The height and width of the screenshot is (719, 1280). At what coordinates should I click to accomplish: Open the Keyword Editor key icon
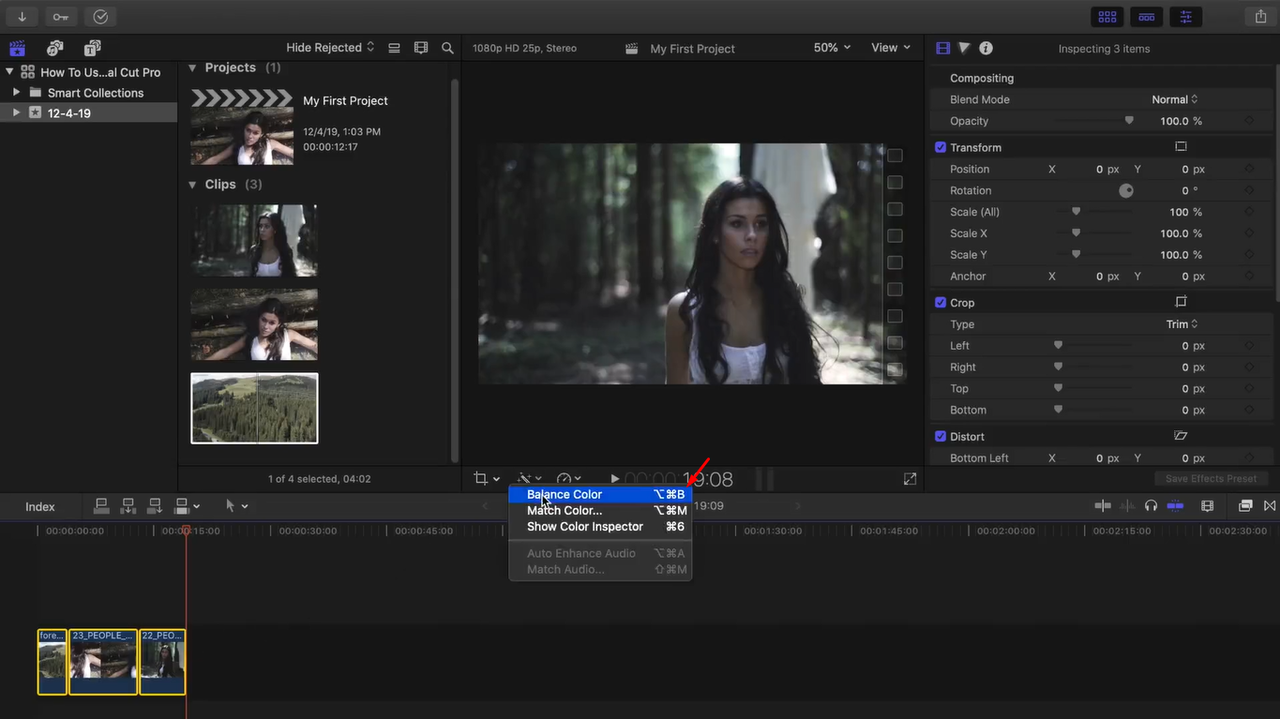tap(61, 17)
